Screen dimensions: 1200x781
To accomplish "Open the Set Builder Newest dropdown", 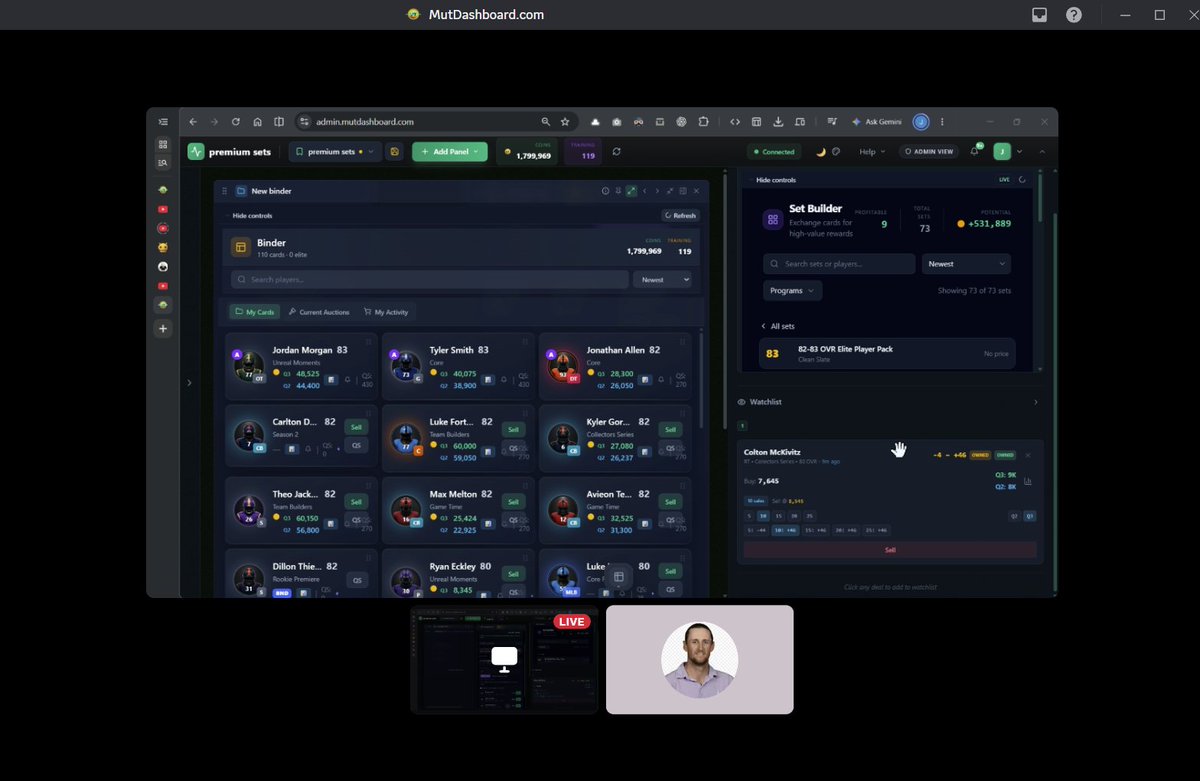I will tap(966, 264).
